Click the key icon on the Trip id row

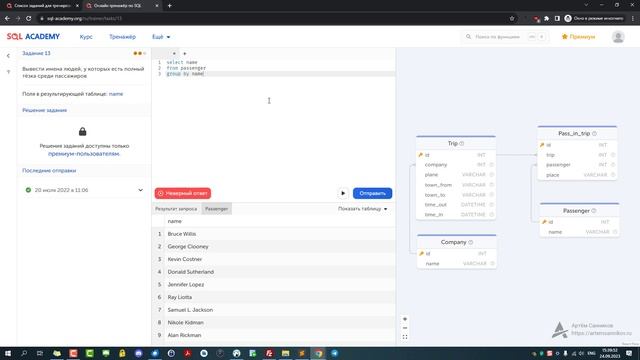(x=421, y=155)
